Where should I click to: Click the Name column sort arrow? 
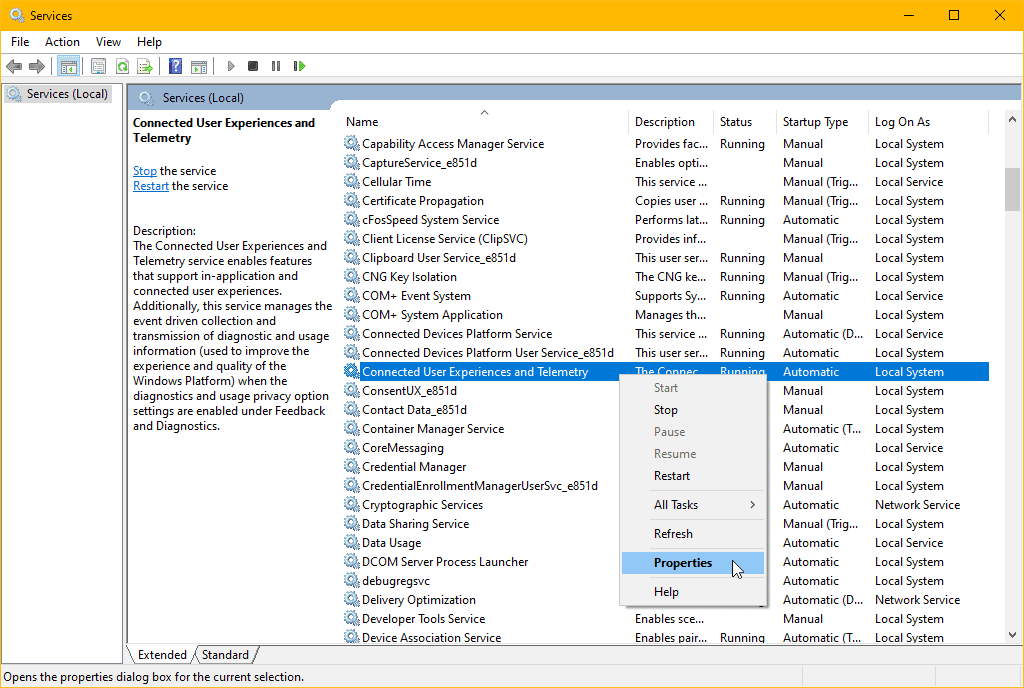[485, 112]
